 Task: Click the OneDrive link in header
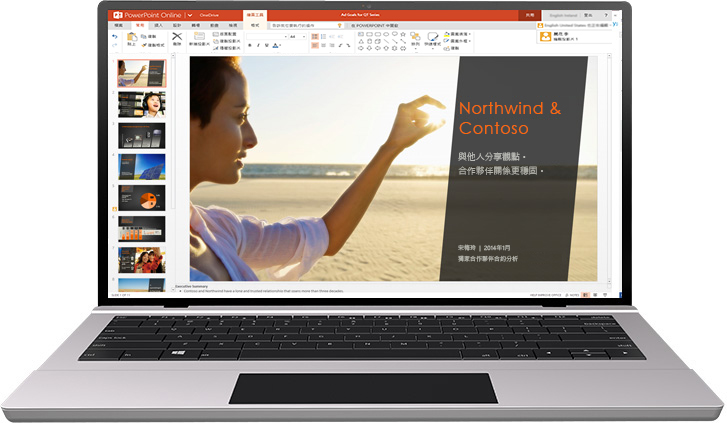click(x=209, y=15)
